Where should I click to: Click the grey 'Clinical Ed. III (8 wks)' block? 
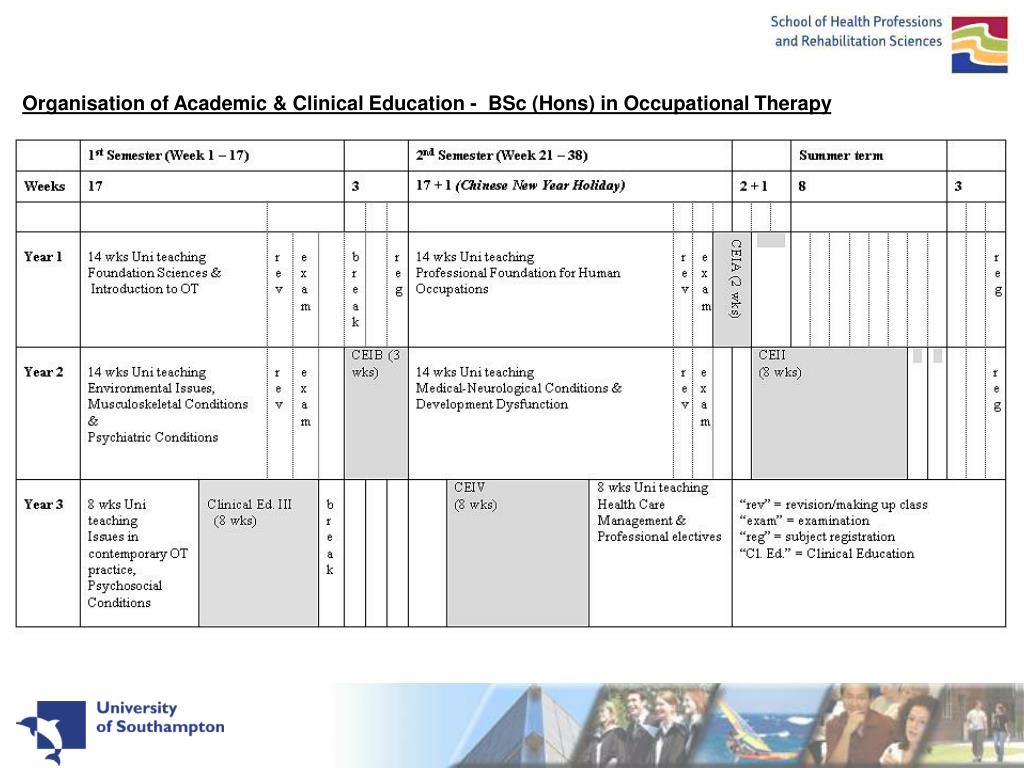coord(259,553)
